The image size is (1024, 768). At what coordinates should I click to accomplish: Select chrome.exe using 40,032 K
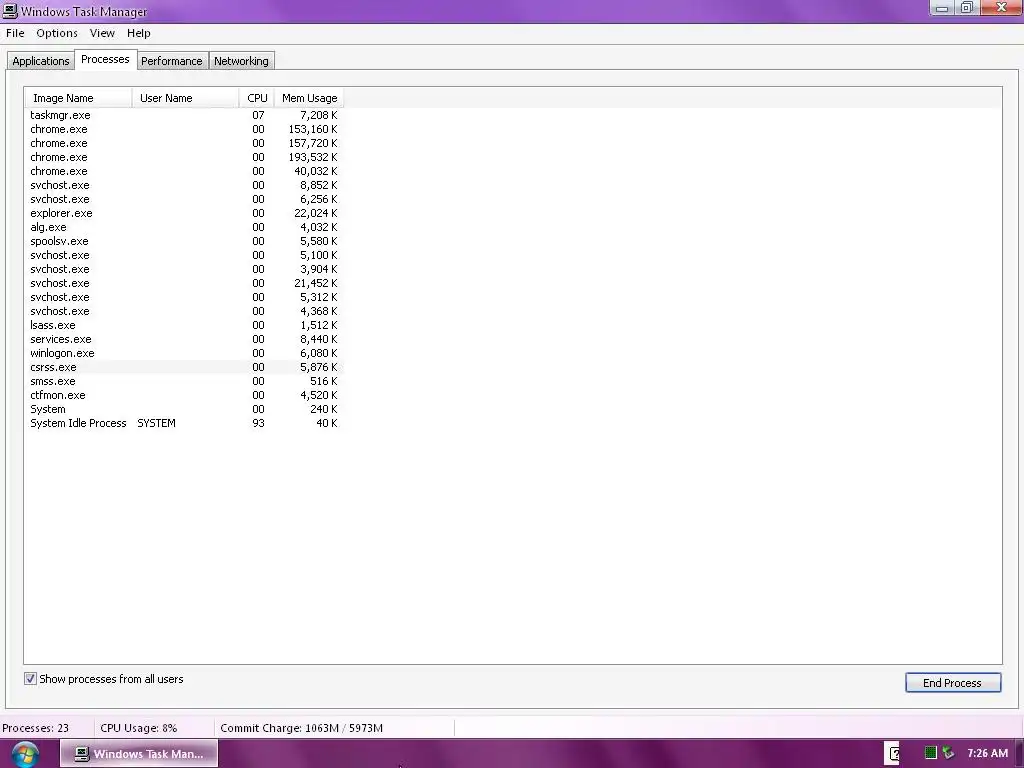[x=184, y=171]
